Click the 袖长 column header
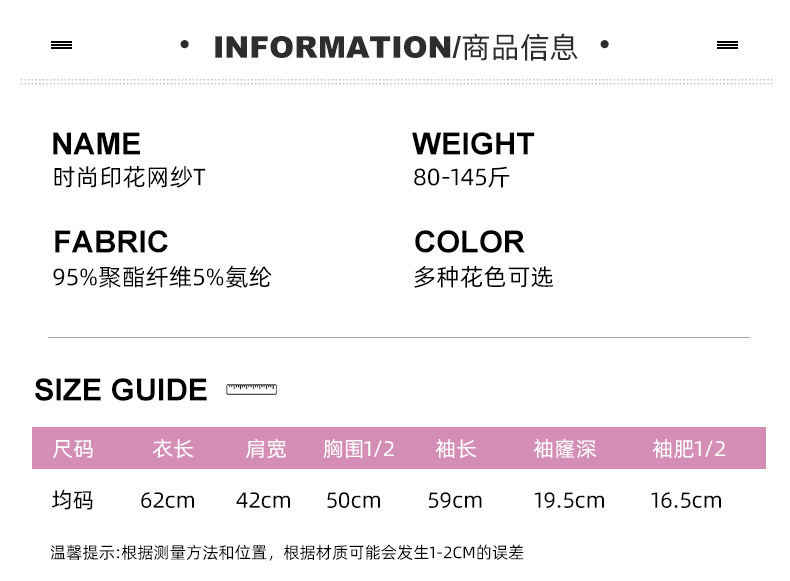The width and height of the screenshot is (790, 581). click(455, 449)
